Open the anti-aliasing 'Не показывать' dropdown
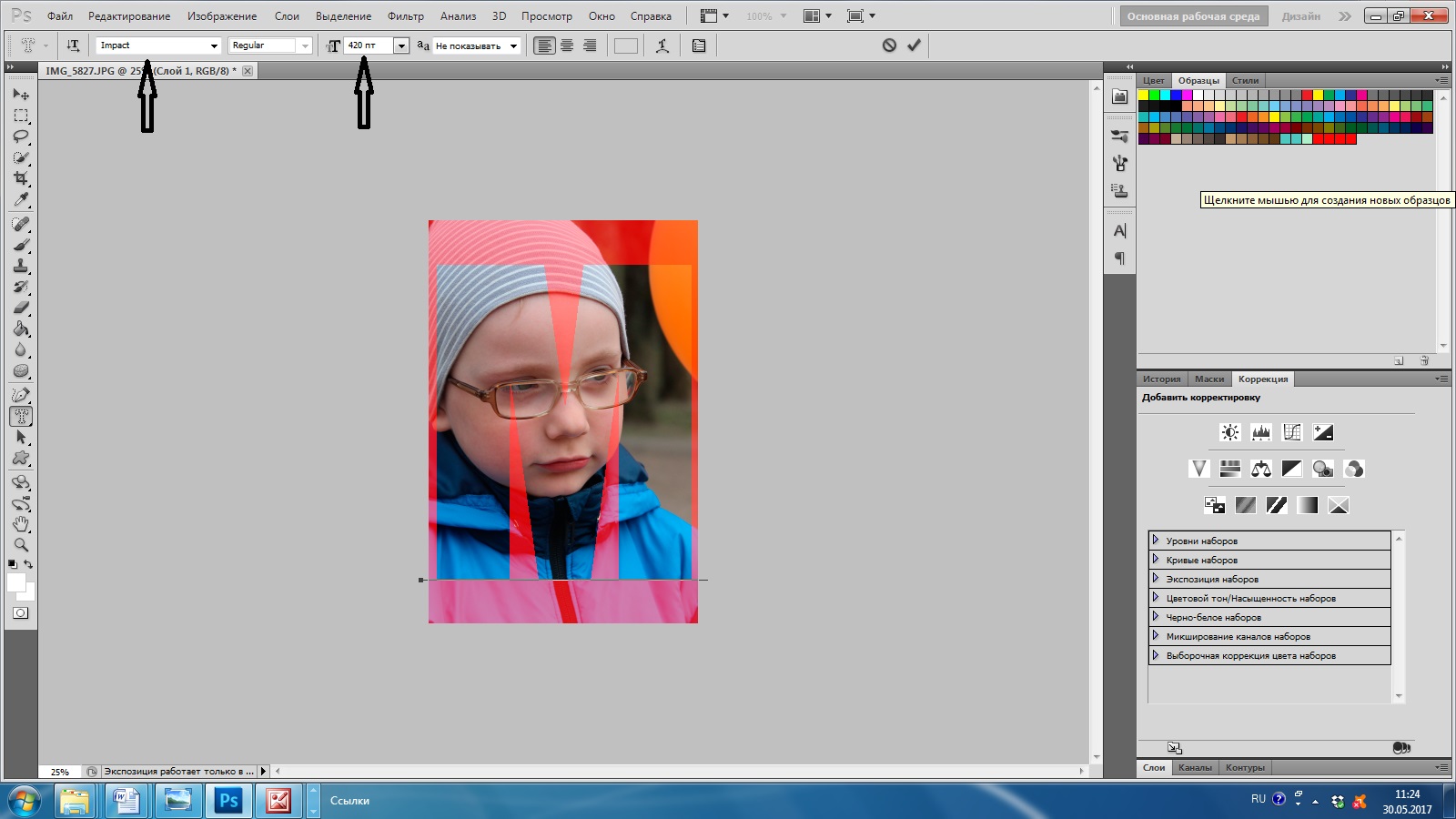This screenshot has width=1456, height=819. (x=513, y=45)
